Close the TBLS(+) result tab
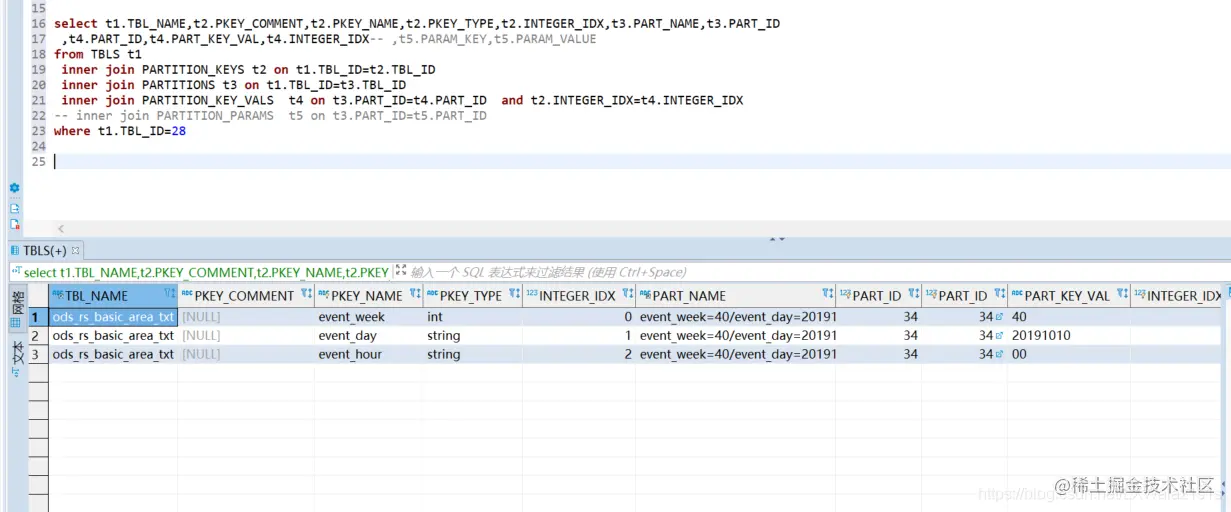Image resolution: width=1231 pixels, height=512 pixels. click(x=76, y=251)
